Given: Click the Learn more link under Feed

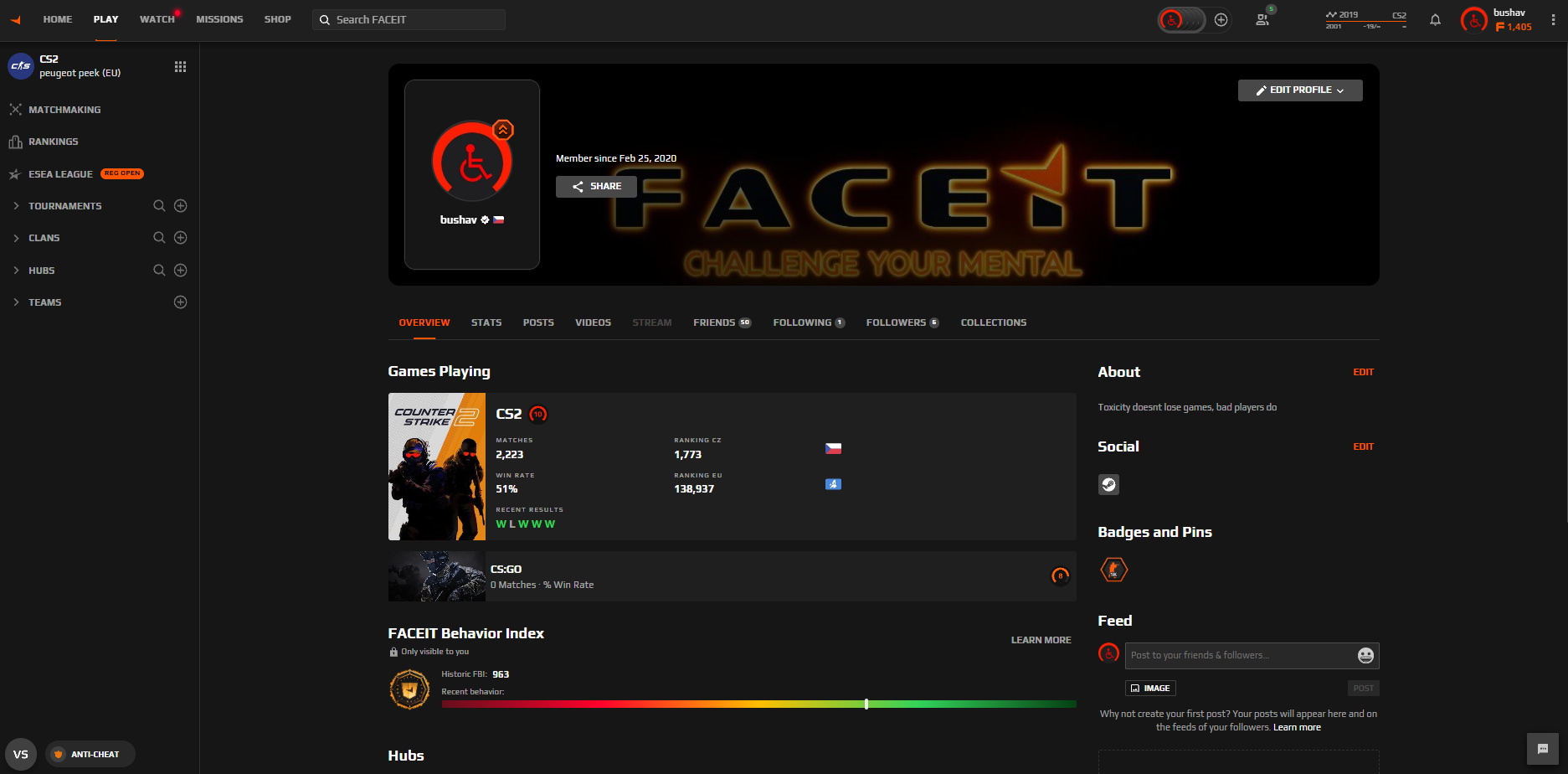Looking at the screenshot, I should (x=1297, y=727).
